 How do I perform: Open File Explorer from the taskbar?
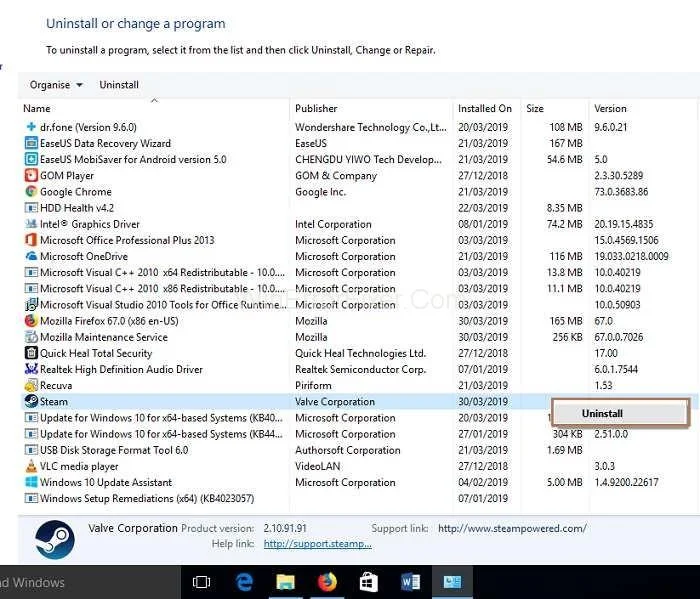pyautogui.click(x=285, y=582)
